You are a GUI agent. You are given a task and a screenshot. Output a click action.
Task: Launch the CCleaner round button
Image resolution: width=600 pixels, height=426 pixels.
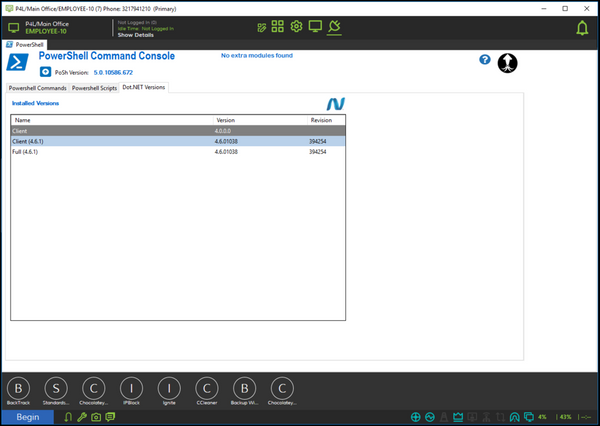click(207, 388)
